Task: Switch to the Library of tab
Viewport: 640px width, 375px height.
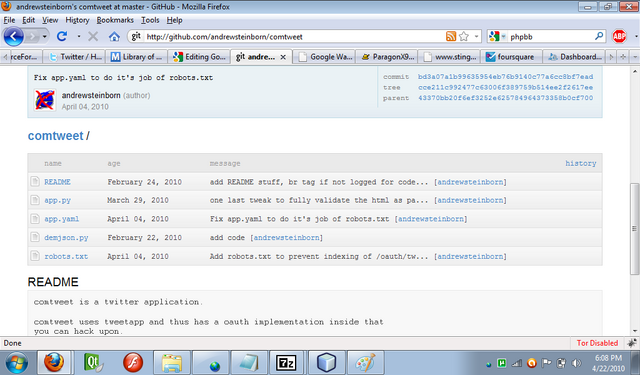Action: [137, 57]
